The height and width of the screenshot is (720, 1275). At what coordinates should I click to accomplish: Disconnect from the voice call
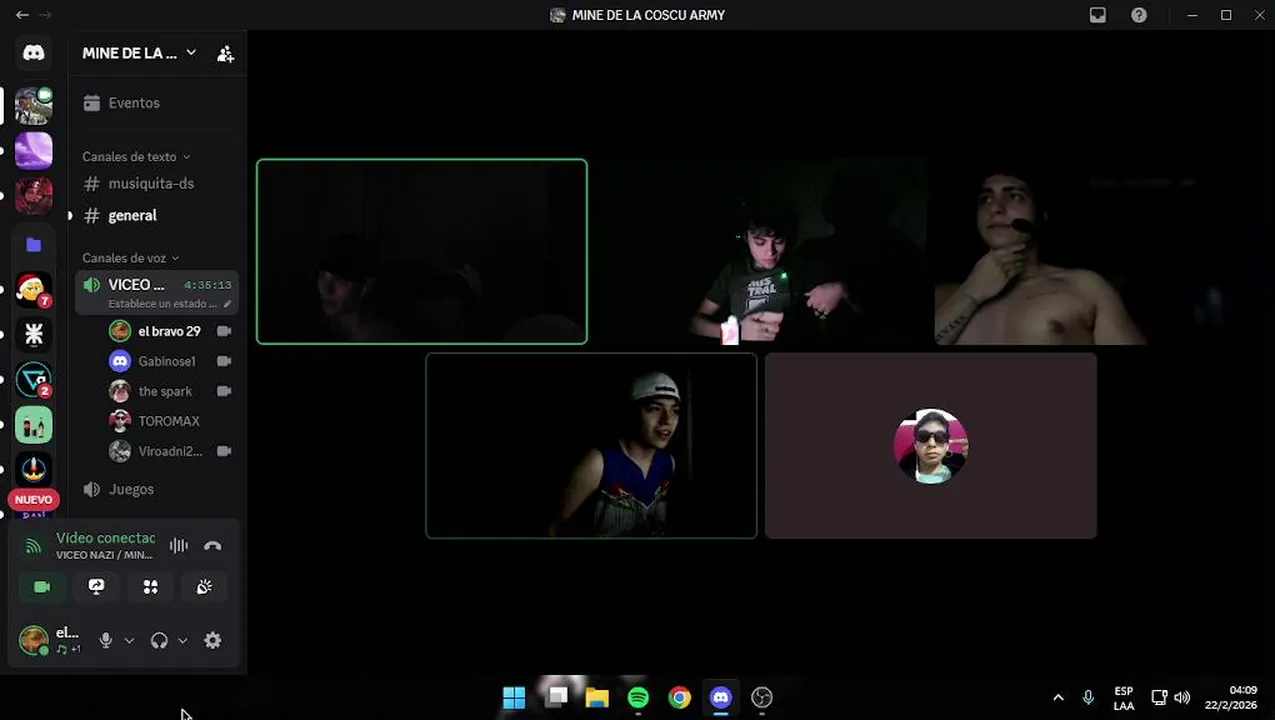213,546
